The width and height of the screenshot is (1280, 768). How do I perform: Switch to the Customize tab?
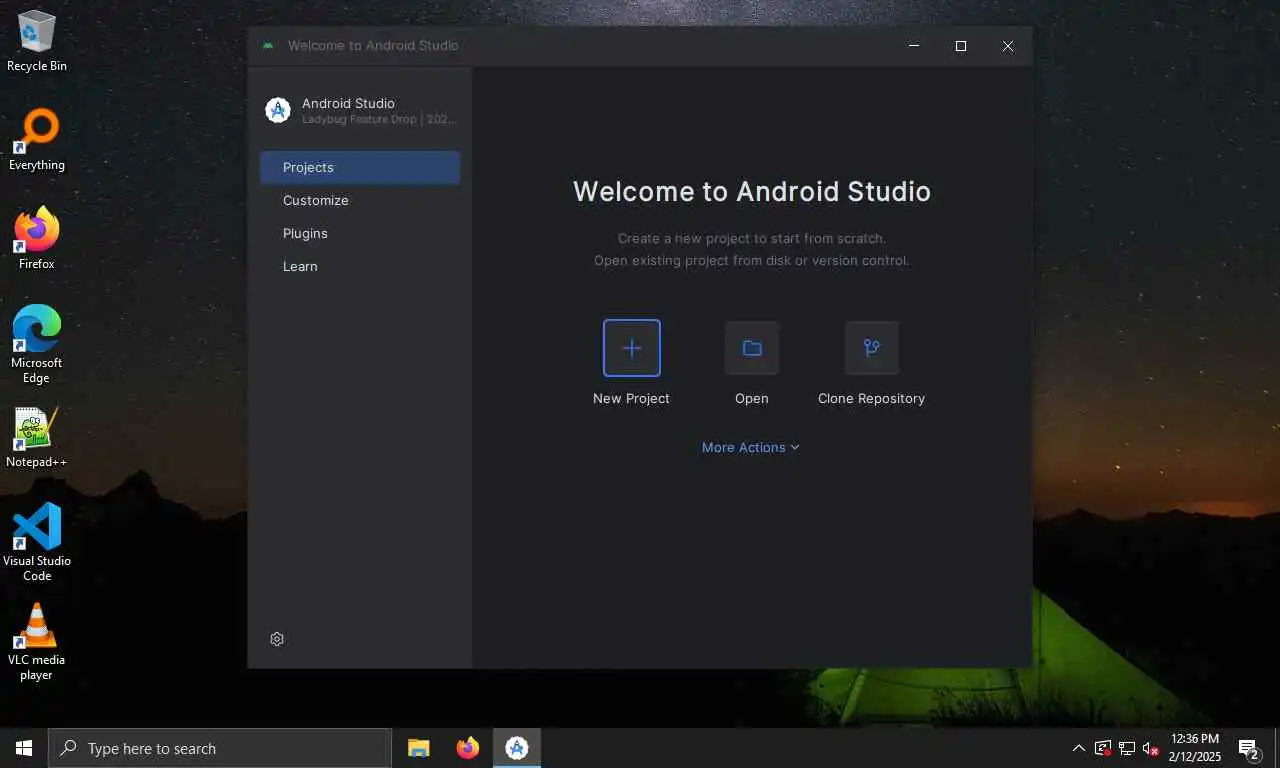click(360, 200)
